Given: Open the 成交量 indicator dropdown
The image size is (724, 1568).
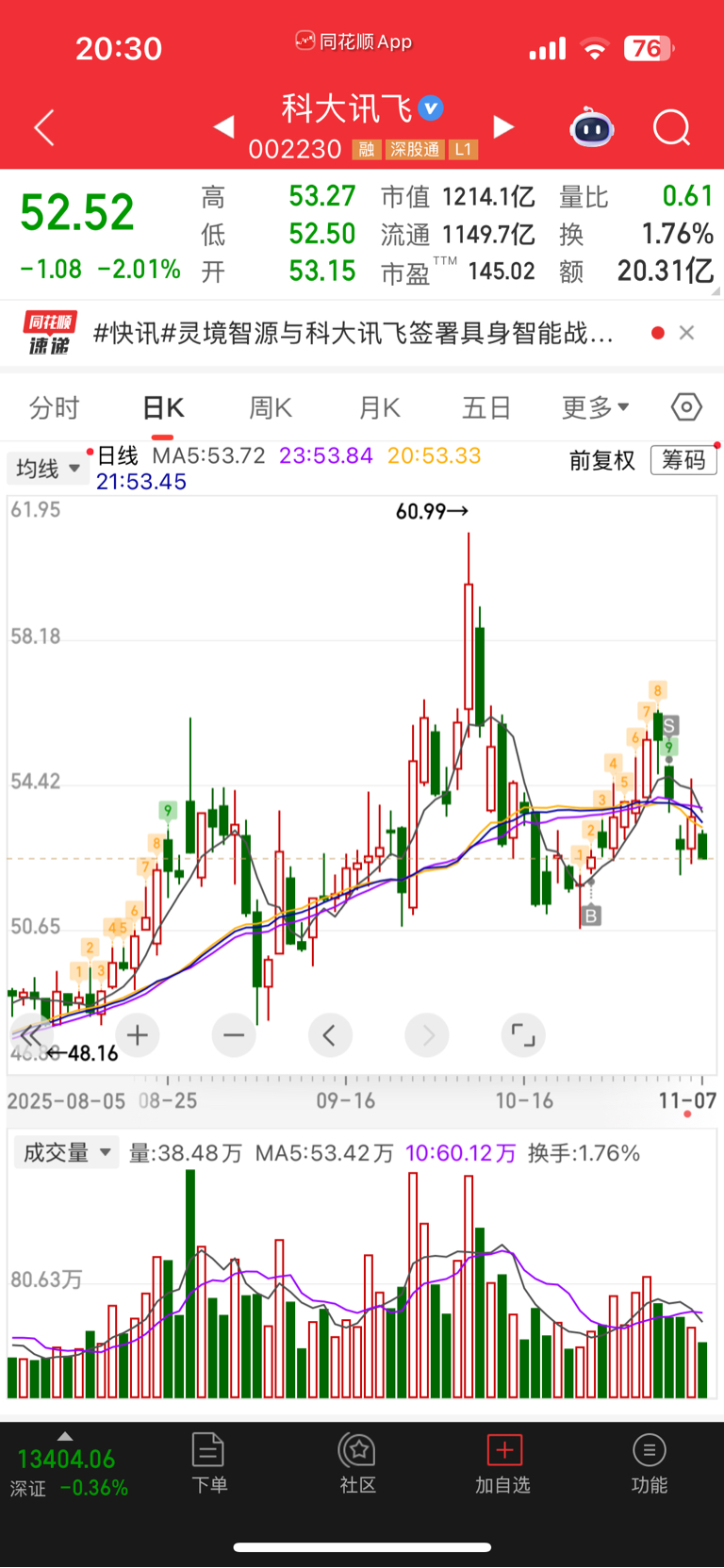Looking at the screenshot, I should coord(66,1152).
